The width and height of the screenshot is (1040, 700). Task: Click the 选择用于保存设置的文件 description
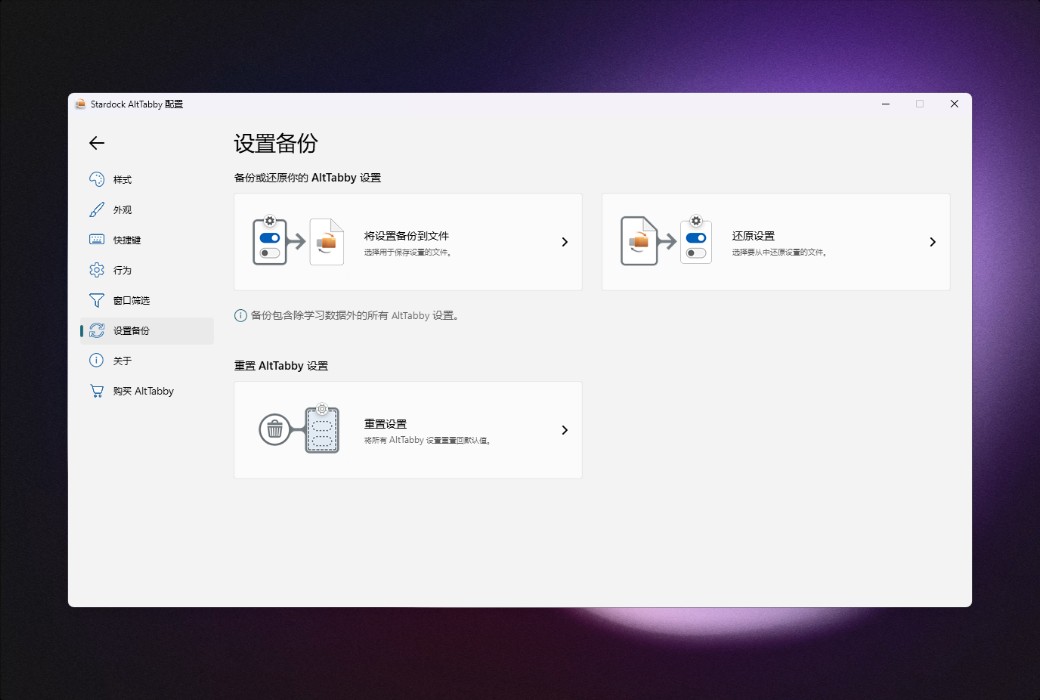pos(408,252)
